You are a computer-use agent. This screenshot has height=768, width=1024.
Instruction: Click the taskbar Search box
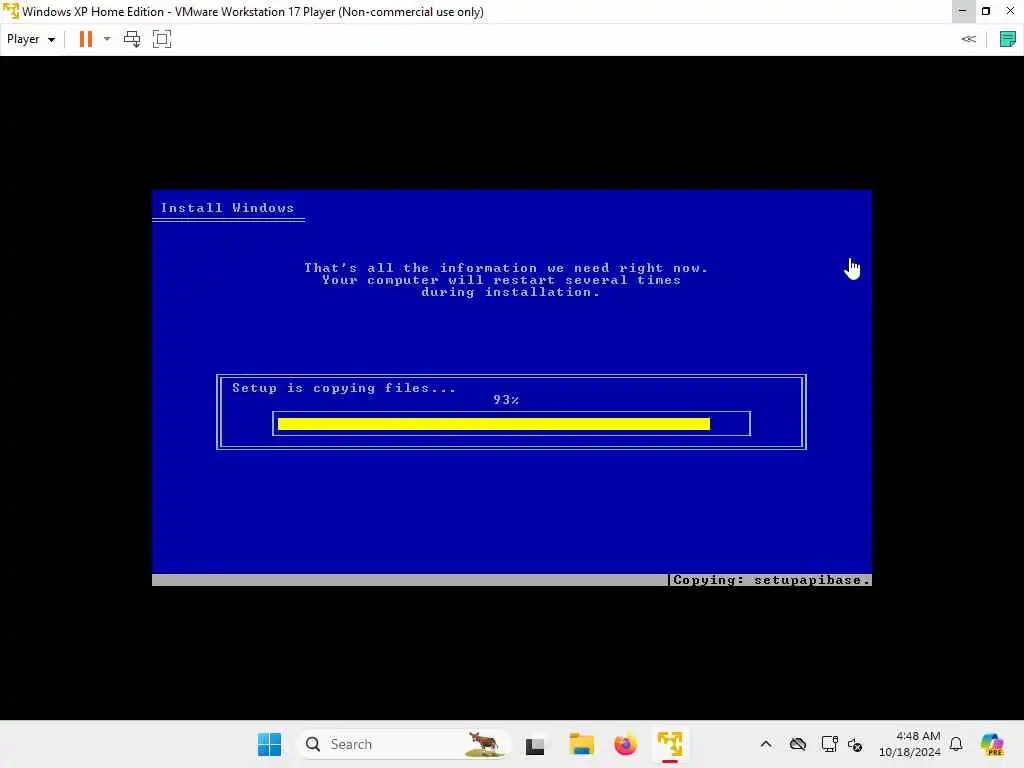[x=404, y=744]
